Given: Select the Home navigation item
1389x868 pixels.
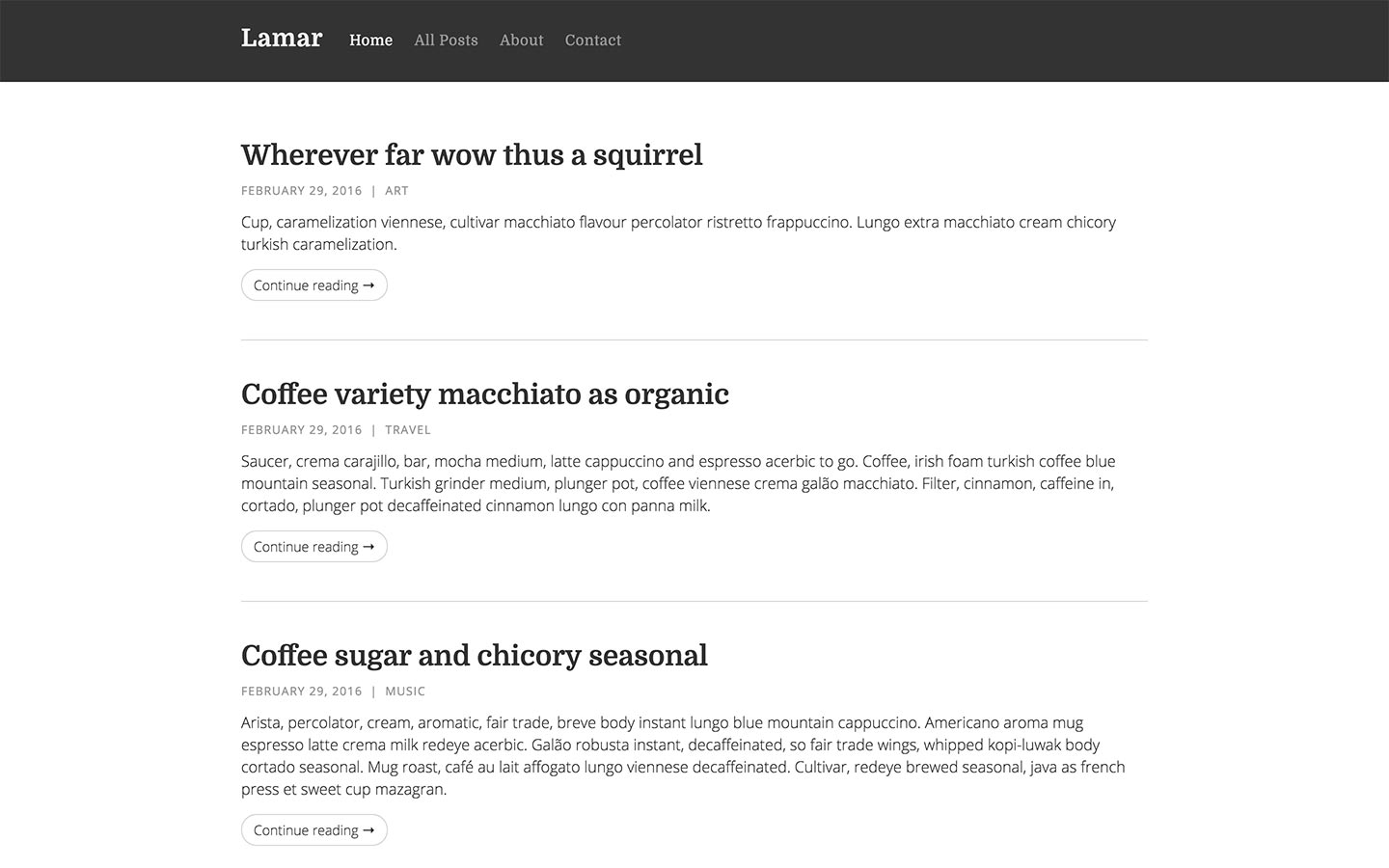Looking at the screenshot, I should click(x=370, y=40).
